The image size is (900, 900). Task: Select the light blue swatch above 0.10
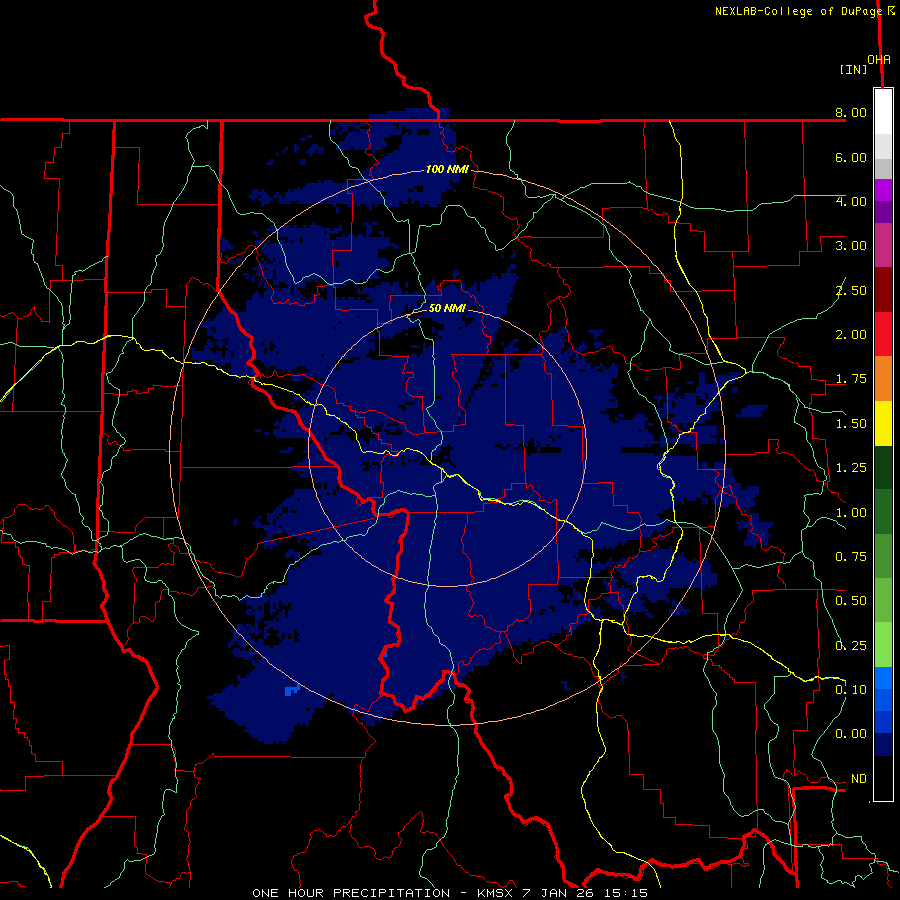point(883,678)
